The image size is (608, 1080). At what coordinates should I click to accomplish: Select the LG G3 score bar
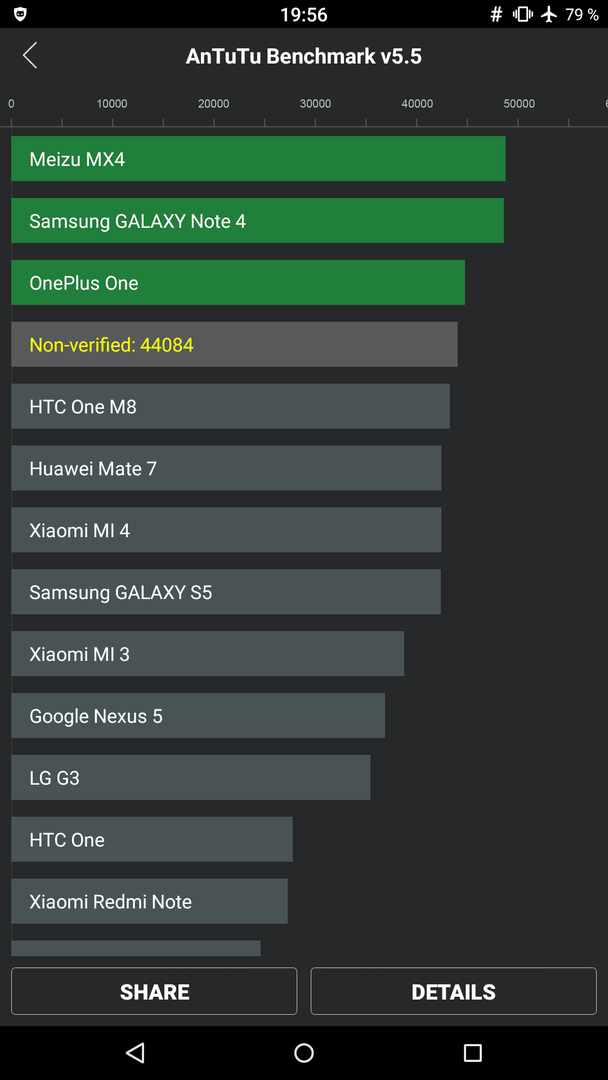[191, 778]
